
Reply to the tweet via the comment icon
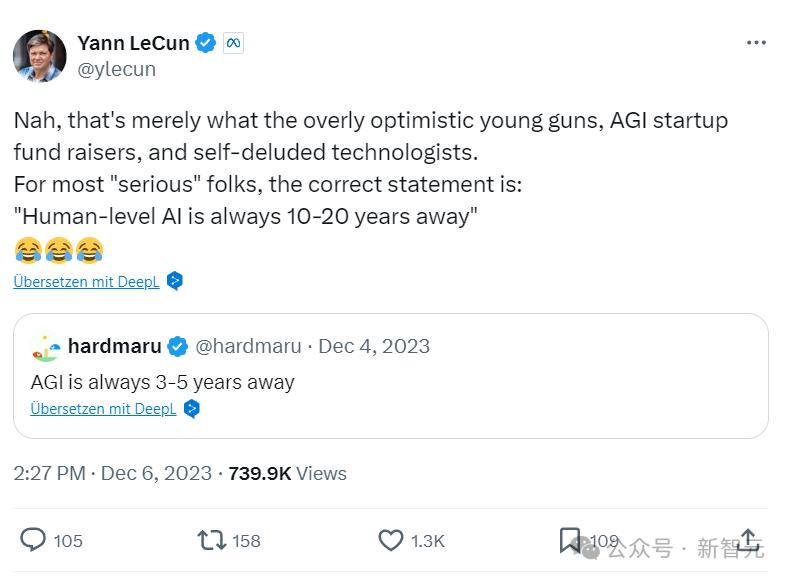point(34,540)
